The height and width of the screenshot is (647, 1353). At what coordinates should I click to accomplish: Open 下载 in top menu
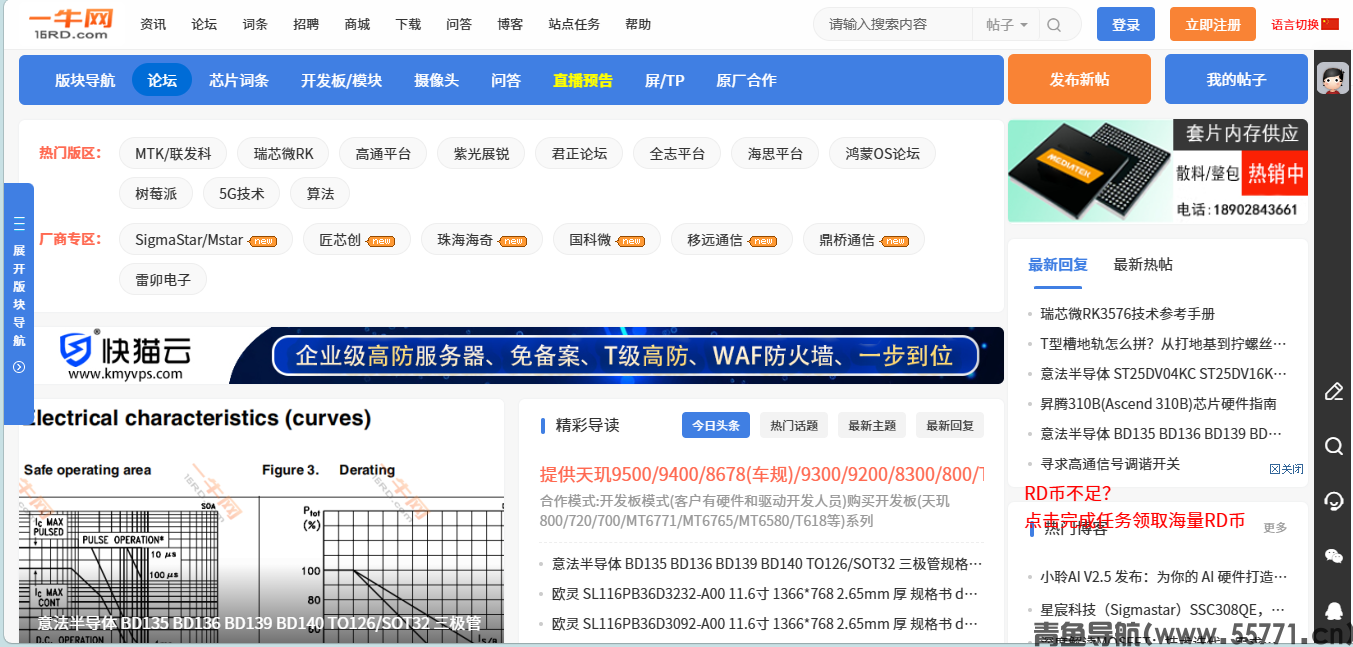click(408, 24)
